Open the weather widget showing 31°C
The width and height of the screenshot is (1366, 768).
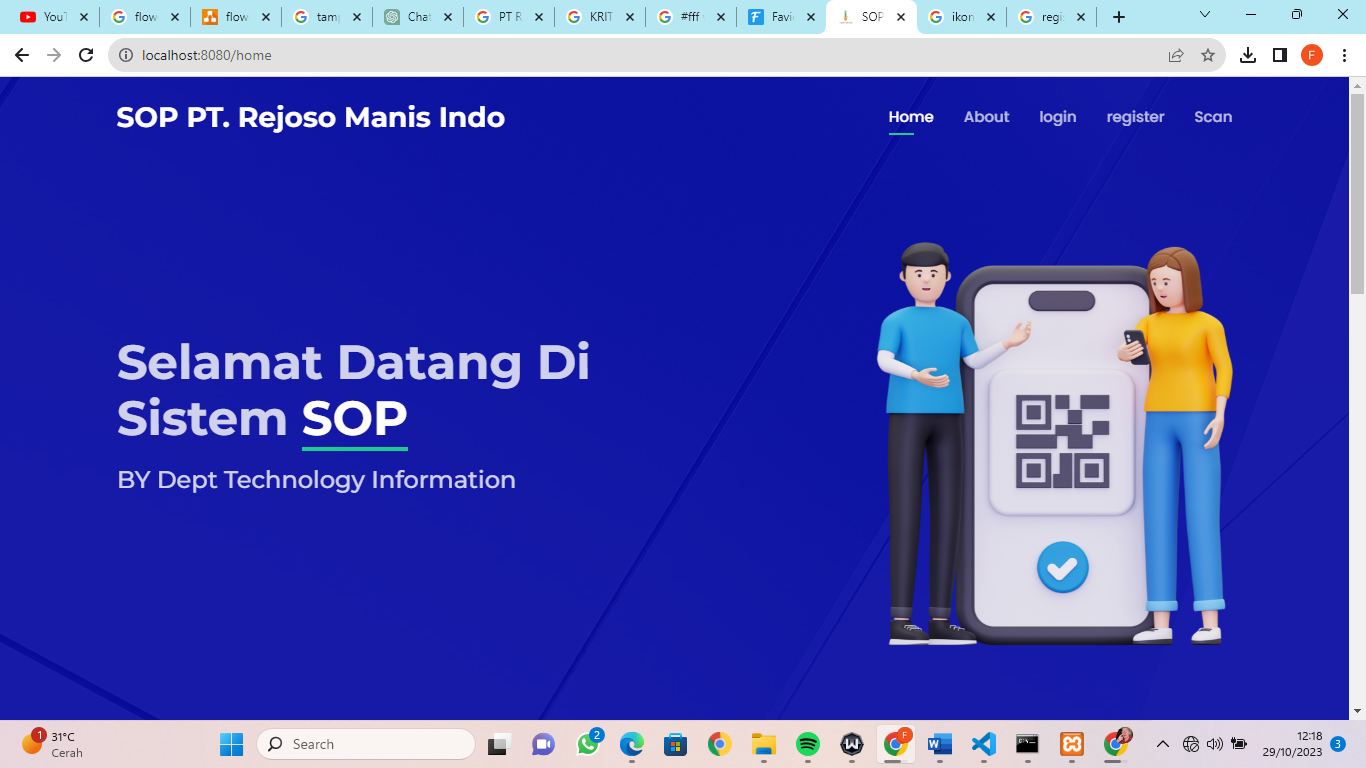[x=53, y=744]
